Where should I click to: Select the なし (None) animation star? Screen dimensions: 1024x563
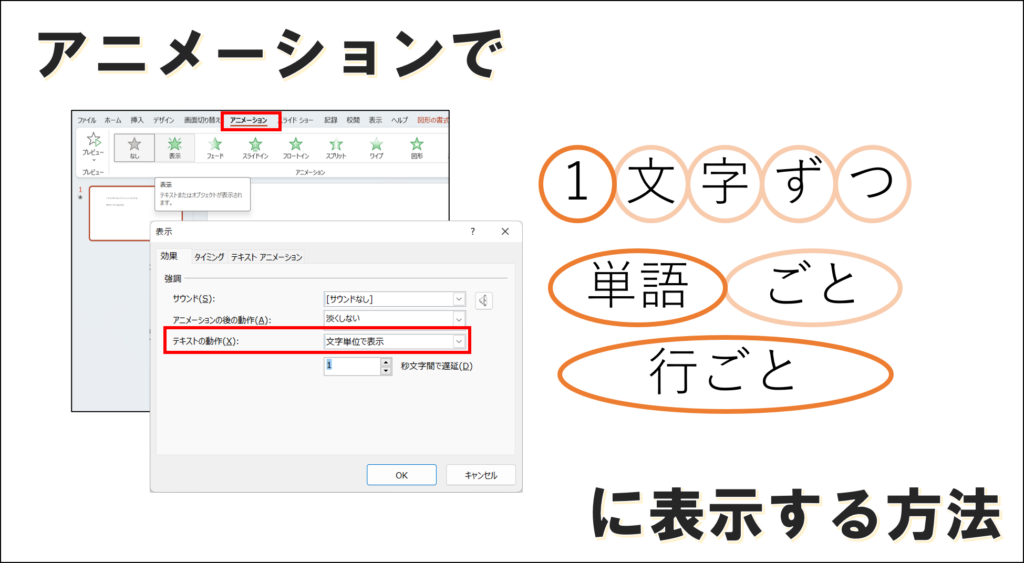134,147
